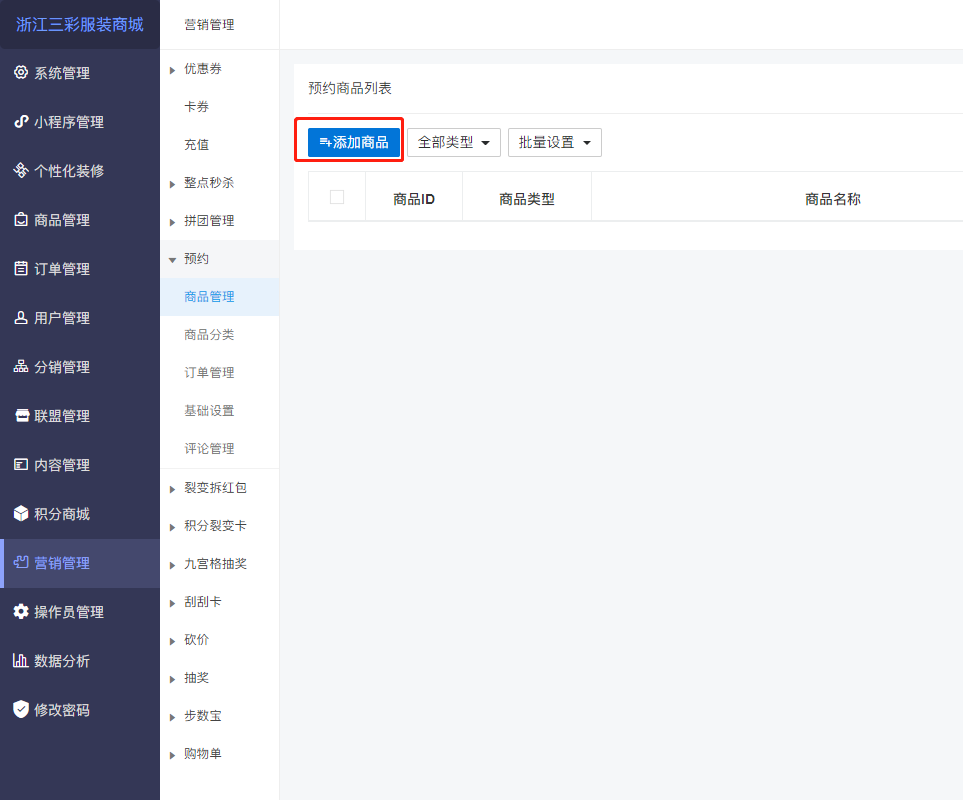Click the 用户管理 person icon
Image resolution: width=963 pixels, height=800 pixels.
coord(21,317)
